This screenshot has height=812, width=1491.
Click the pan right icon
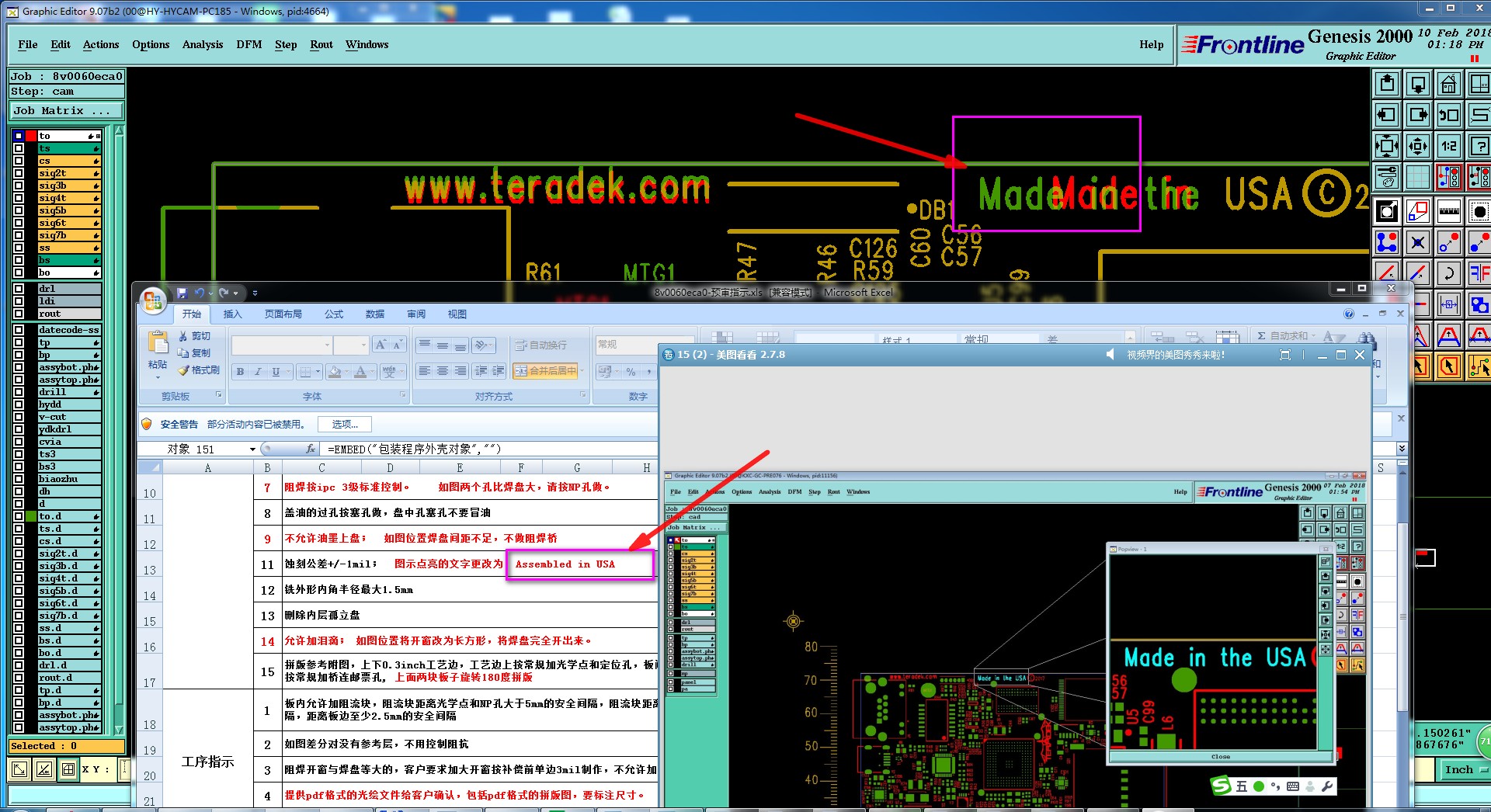coord(1418,115)
